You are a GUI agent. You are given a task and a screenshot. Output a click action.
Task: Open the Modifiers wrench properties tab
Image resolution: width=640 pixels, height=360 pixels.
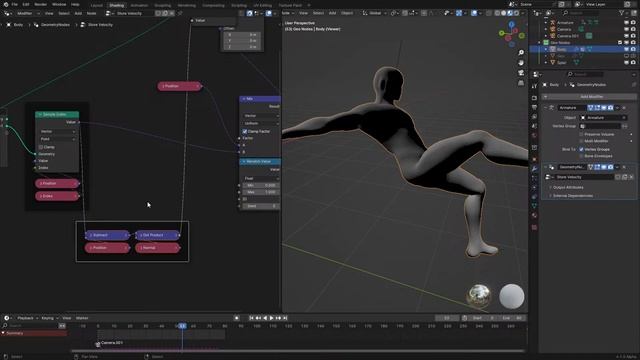(x=534, y=168)
